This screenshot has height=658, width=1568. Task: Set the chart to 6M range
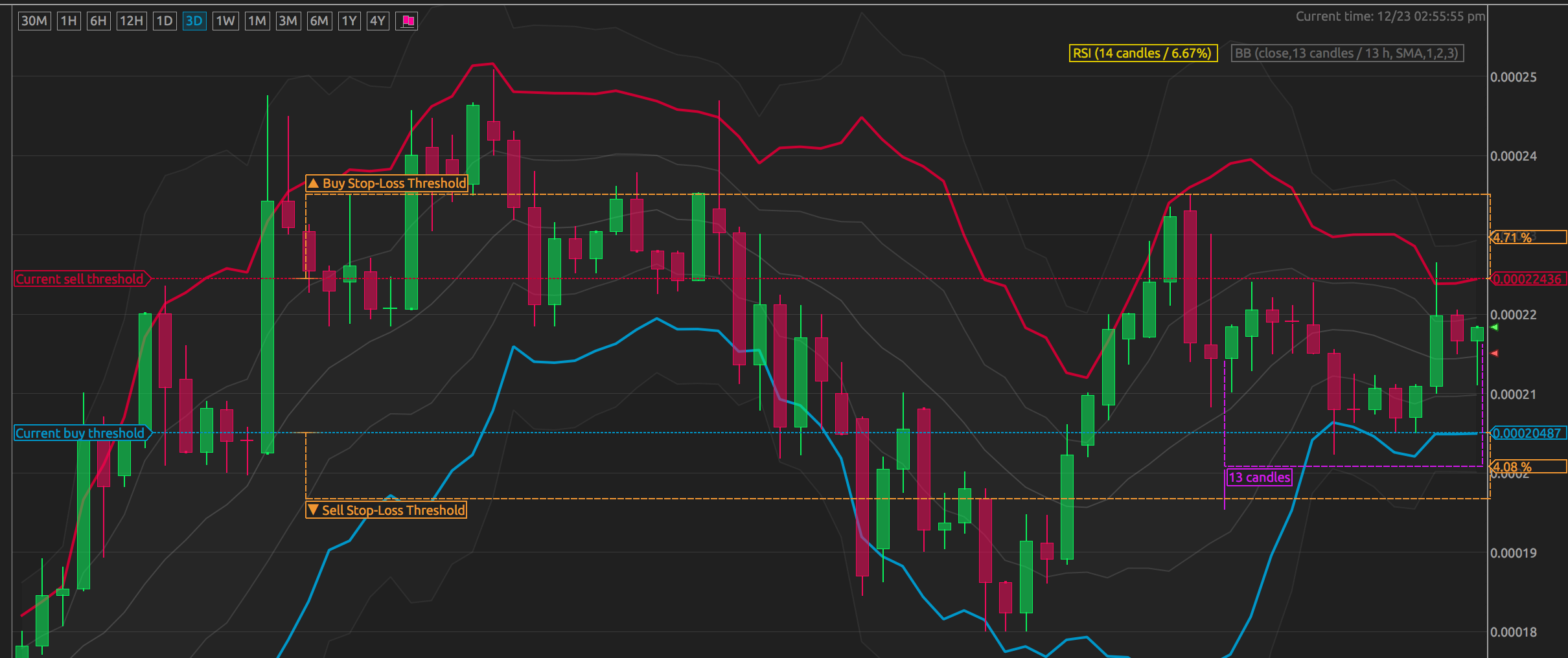[x=319, y=21]
